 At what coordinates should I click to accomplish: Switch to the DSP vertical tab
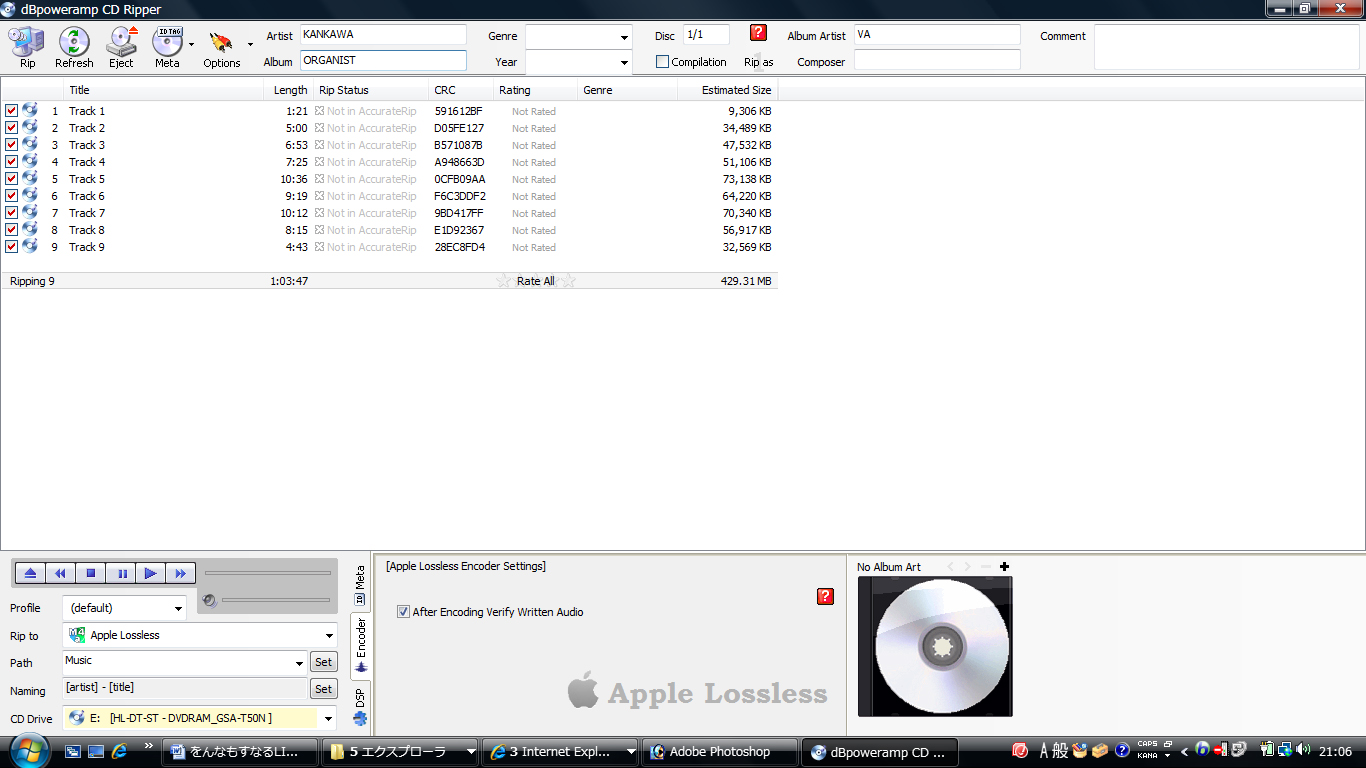click(360, 705)
